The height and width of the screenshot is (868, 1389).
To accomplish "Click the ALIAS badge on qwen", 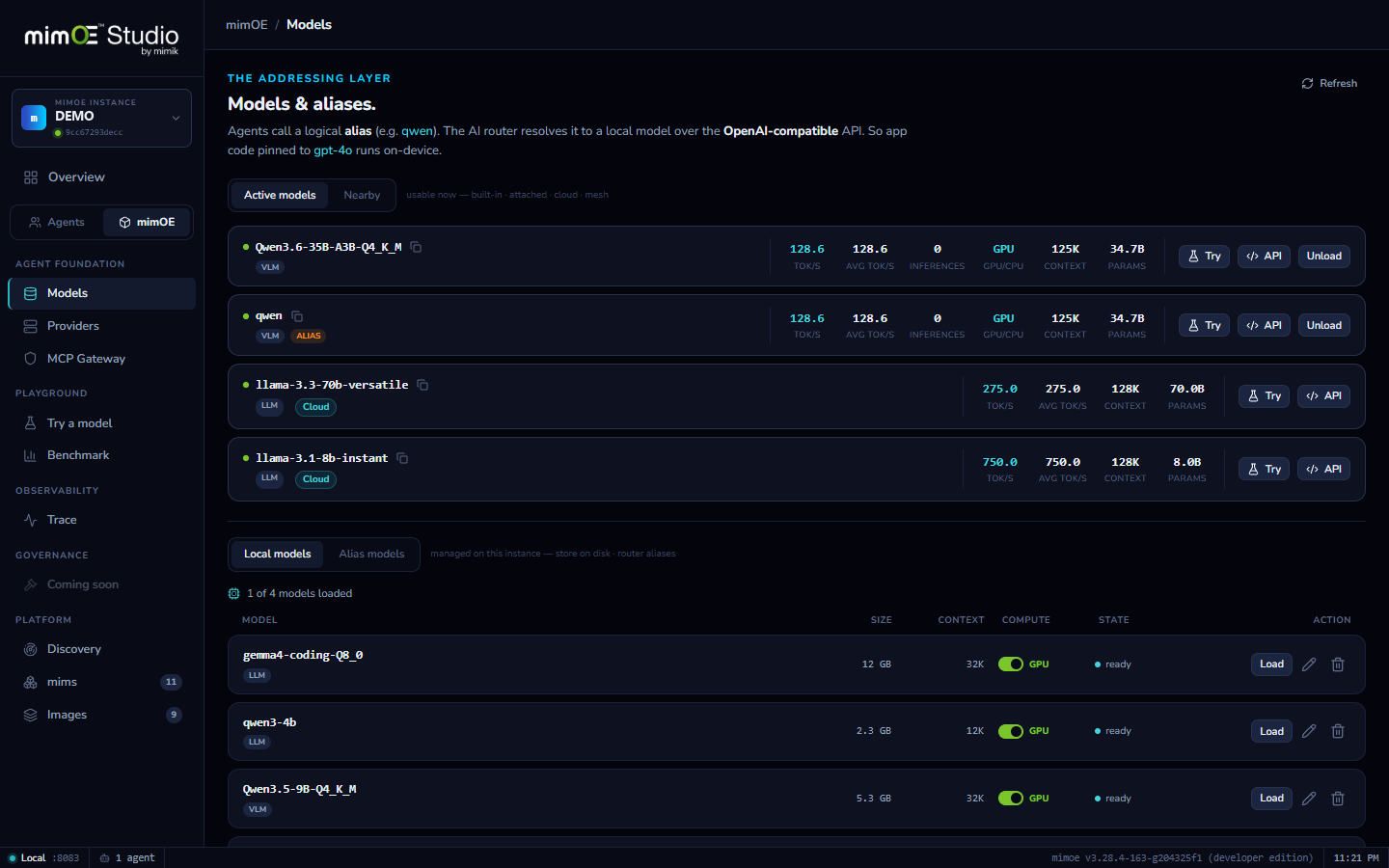I will click(309, 337).
